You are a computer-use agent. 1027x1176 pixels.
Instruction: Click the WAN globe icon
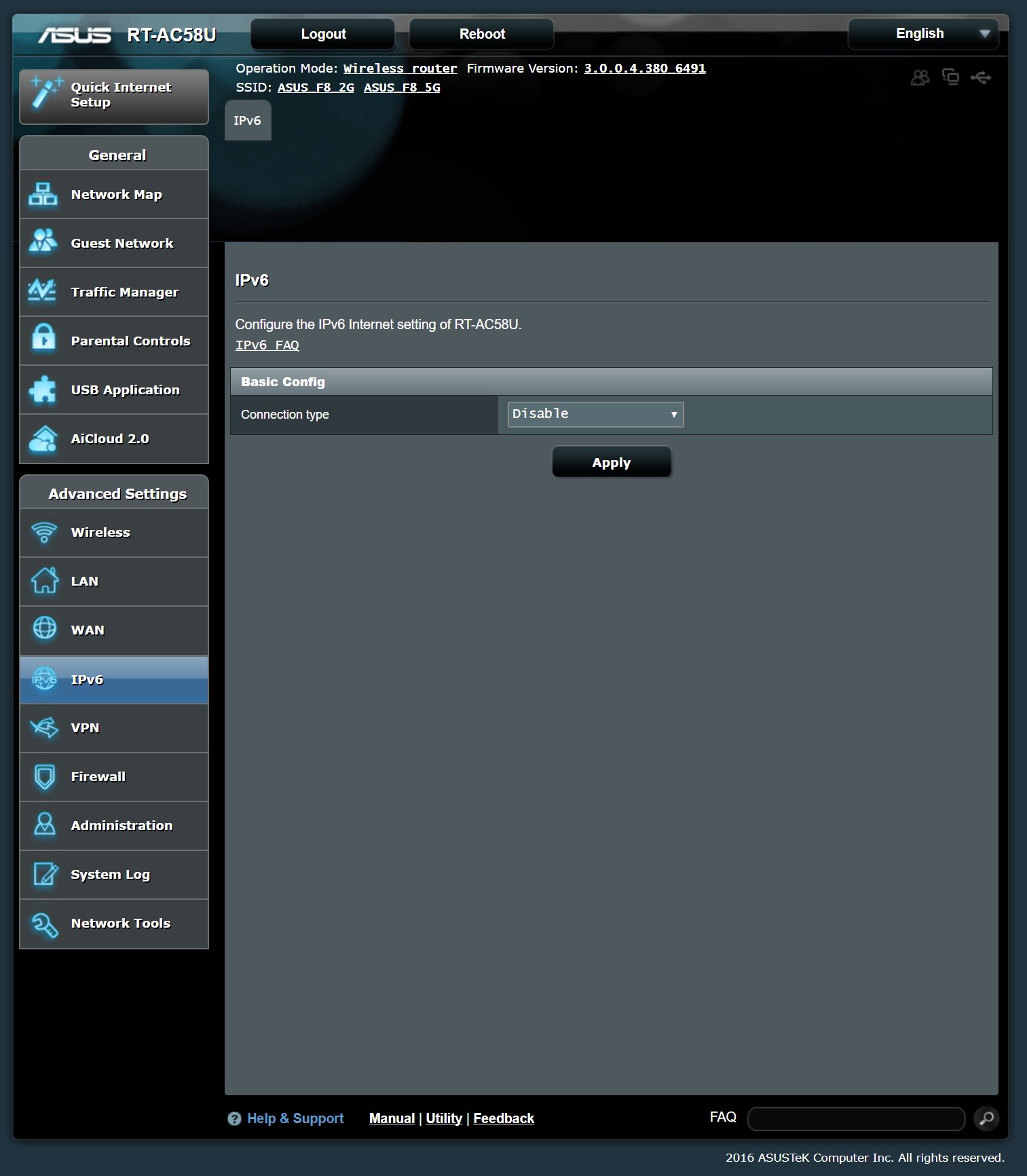pos(44,628)
